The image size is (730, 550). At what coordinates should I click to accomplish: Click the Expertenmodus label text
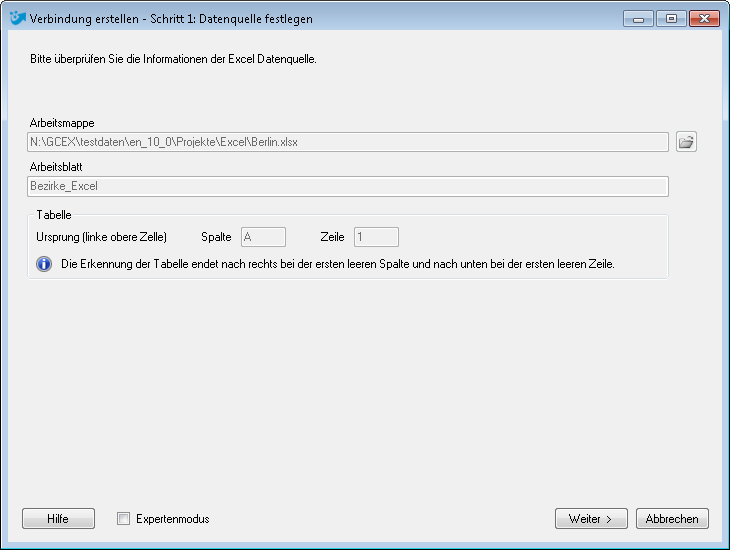(x=173, y=519)
